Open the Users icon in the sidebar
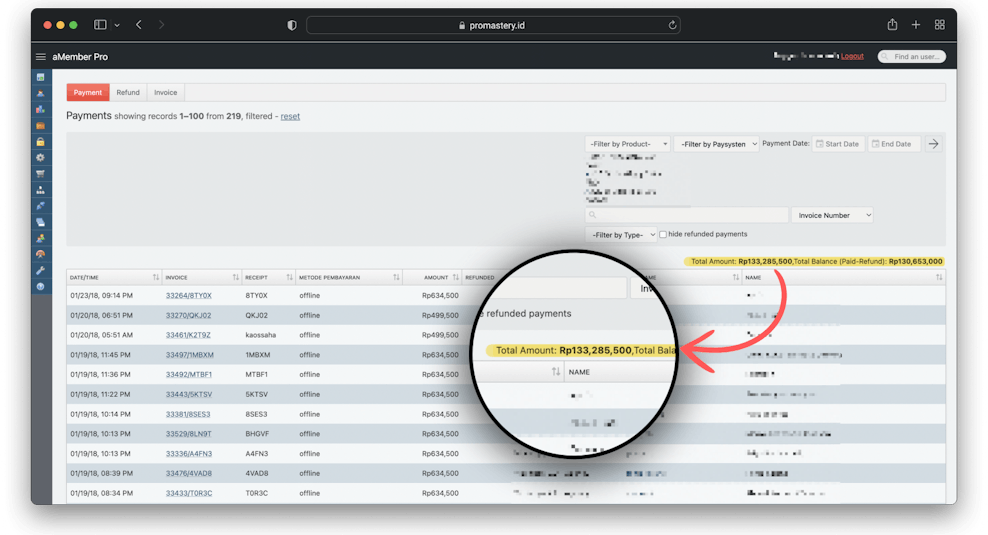The height and width of the screenshot is (535, 988). click(x=40, y=93)
